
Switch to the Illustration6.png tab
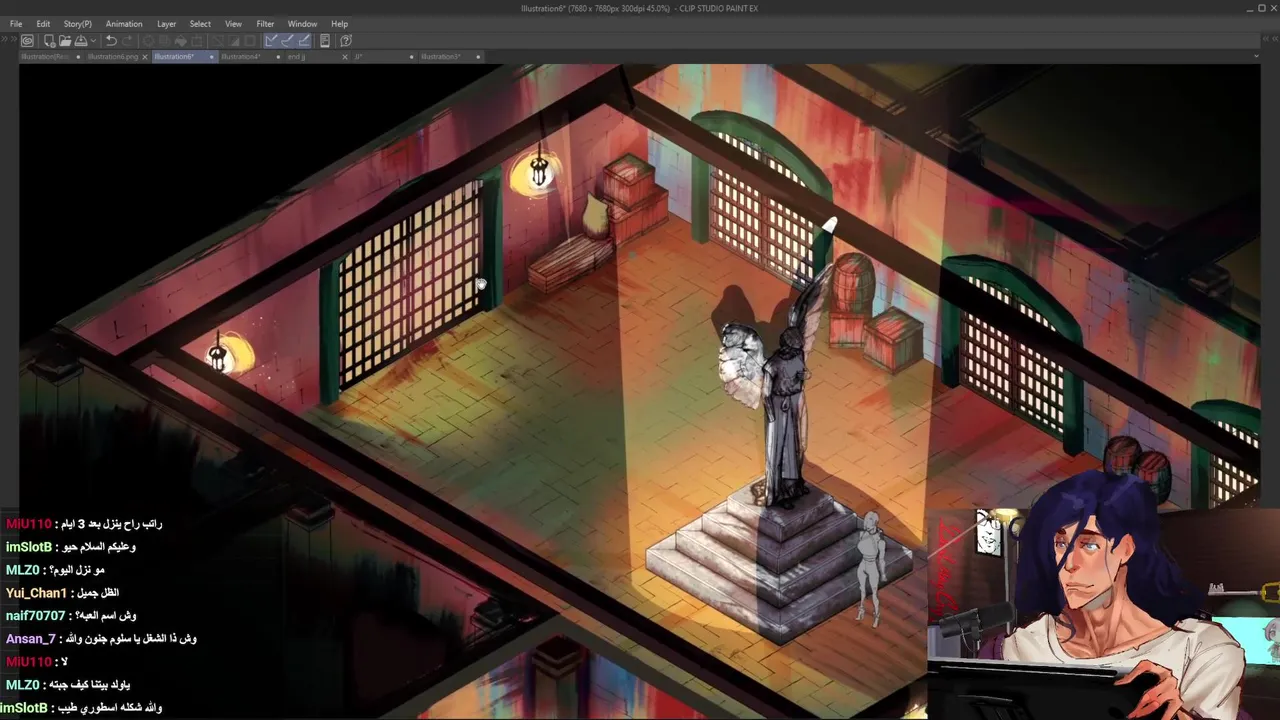(x=113, y=57)
